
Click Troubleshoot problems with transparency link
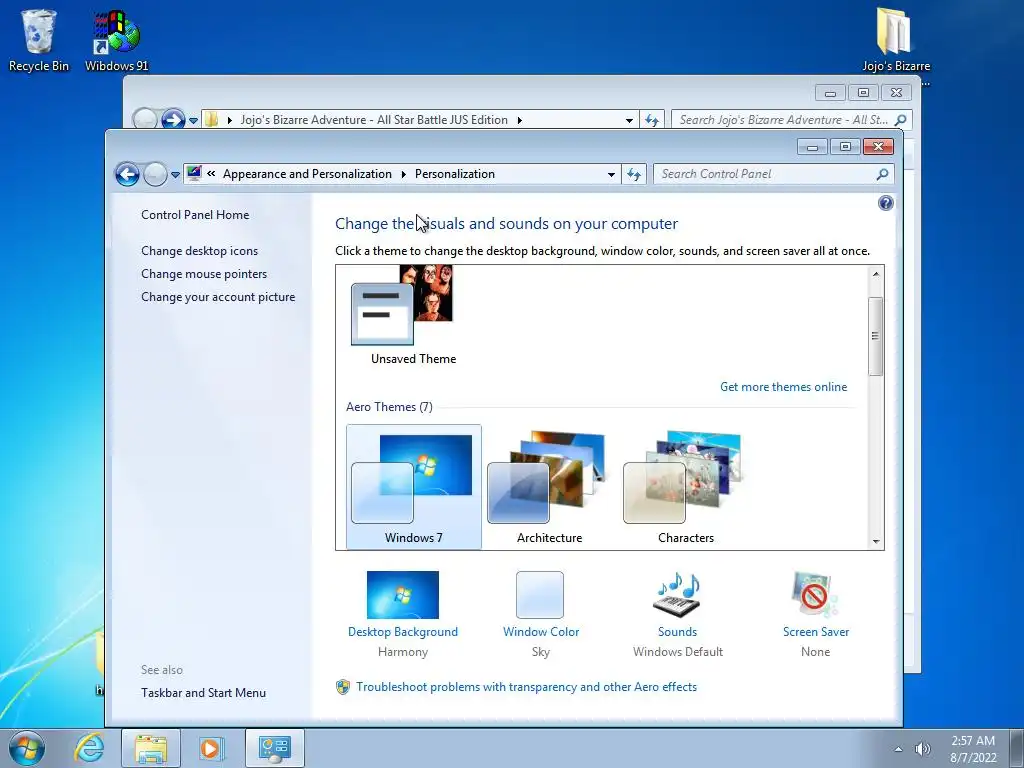pos(526,687)
